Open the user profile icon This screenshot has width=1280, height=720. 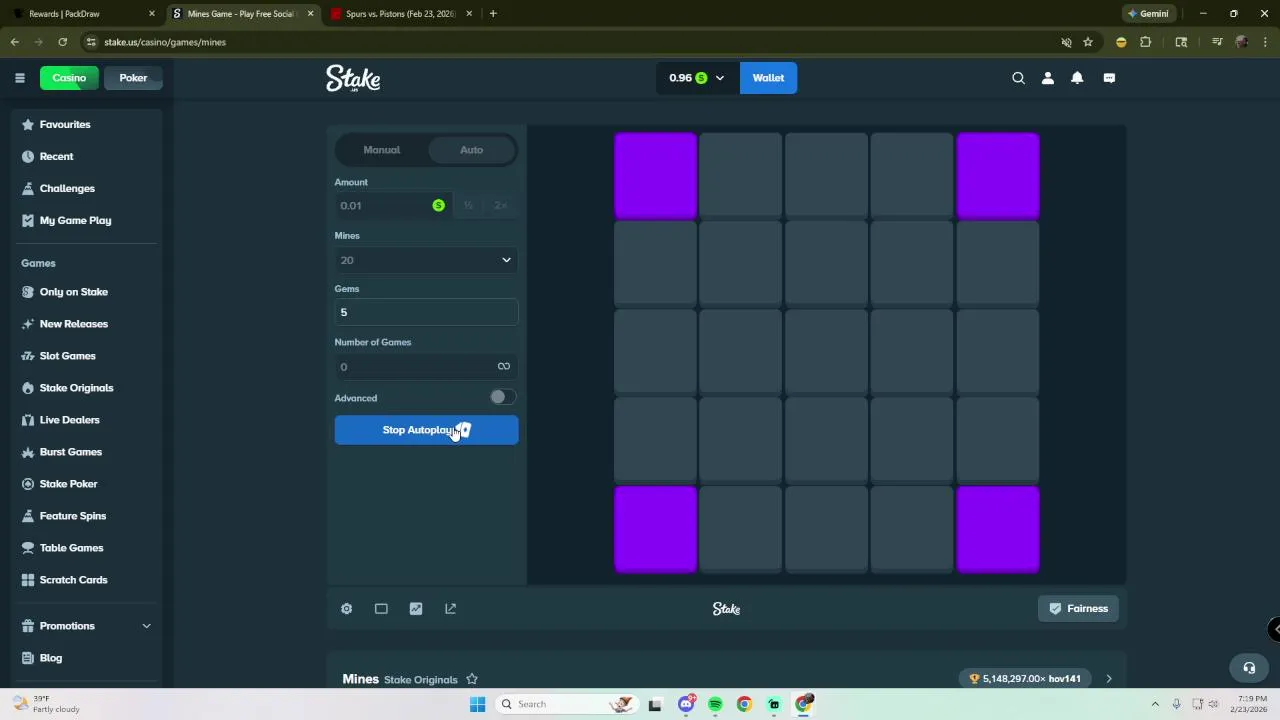pyautogui.click(x=1048, y=78)
